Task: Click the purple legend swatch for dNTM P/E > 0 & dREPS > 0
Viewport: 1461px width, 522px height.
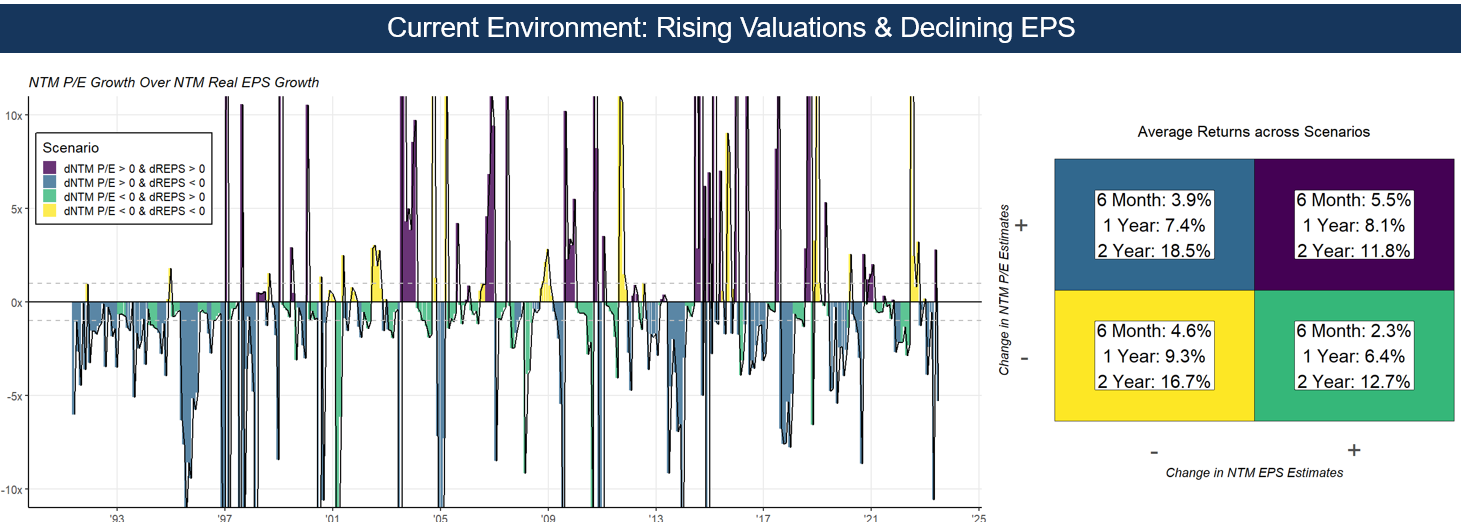Action: [x=50, y=168]
